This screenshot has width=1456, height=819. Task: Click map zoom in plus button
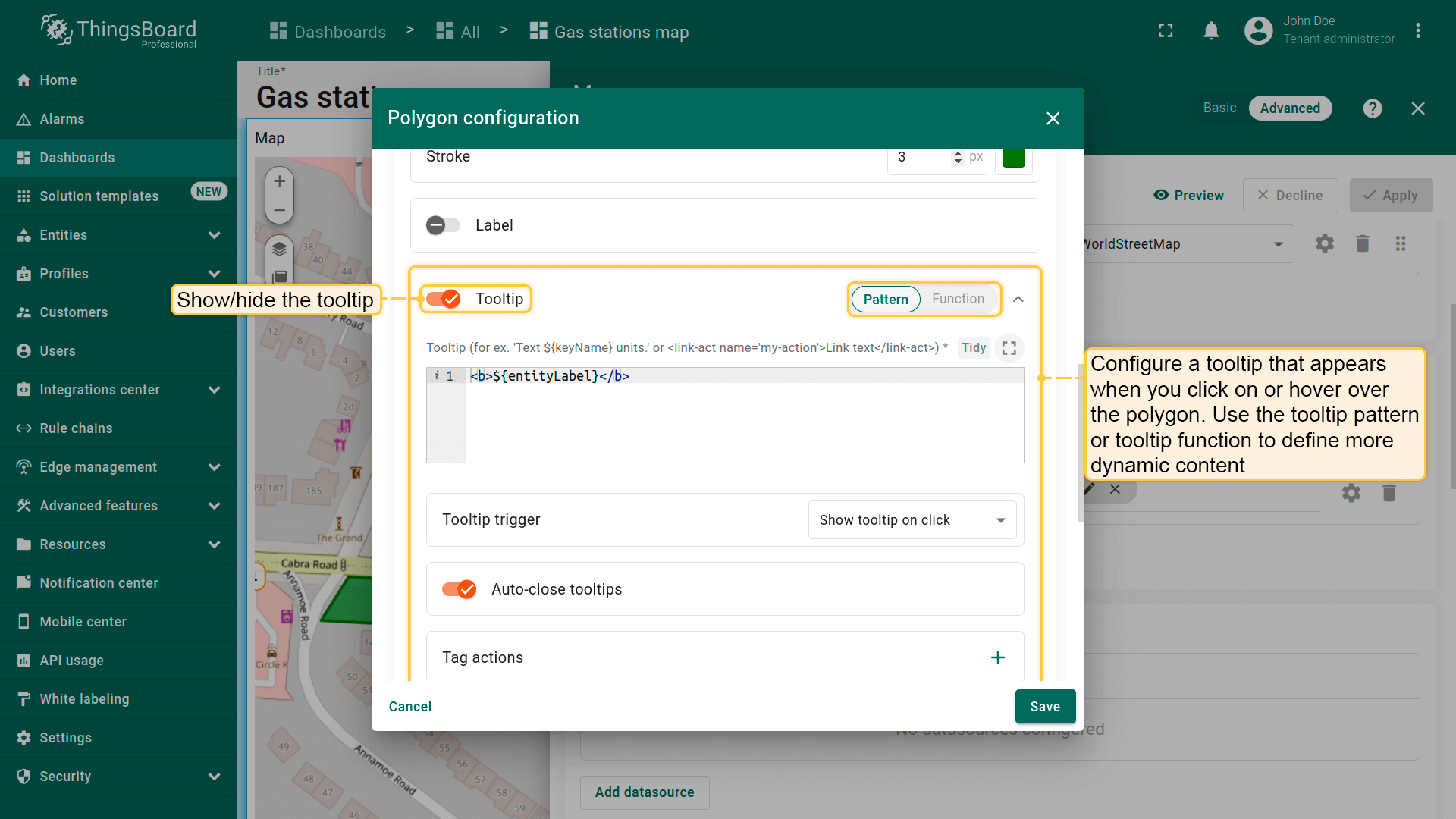[279, 181]
